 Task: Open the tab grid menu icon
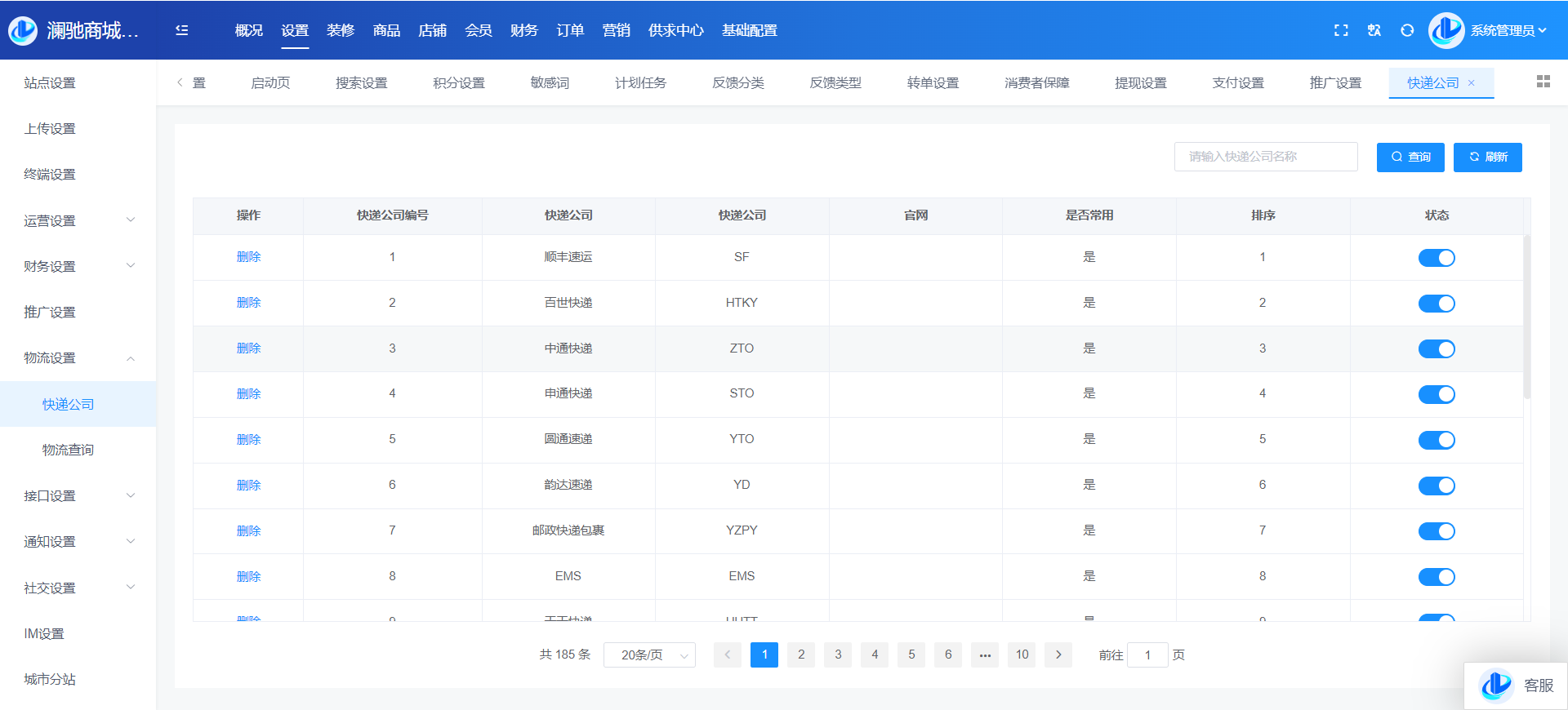pyautogui.click(x=1543, y=82)
